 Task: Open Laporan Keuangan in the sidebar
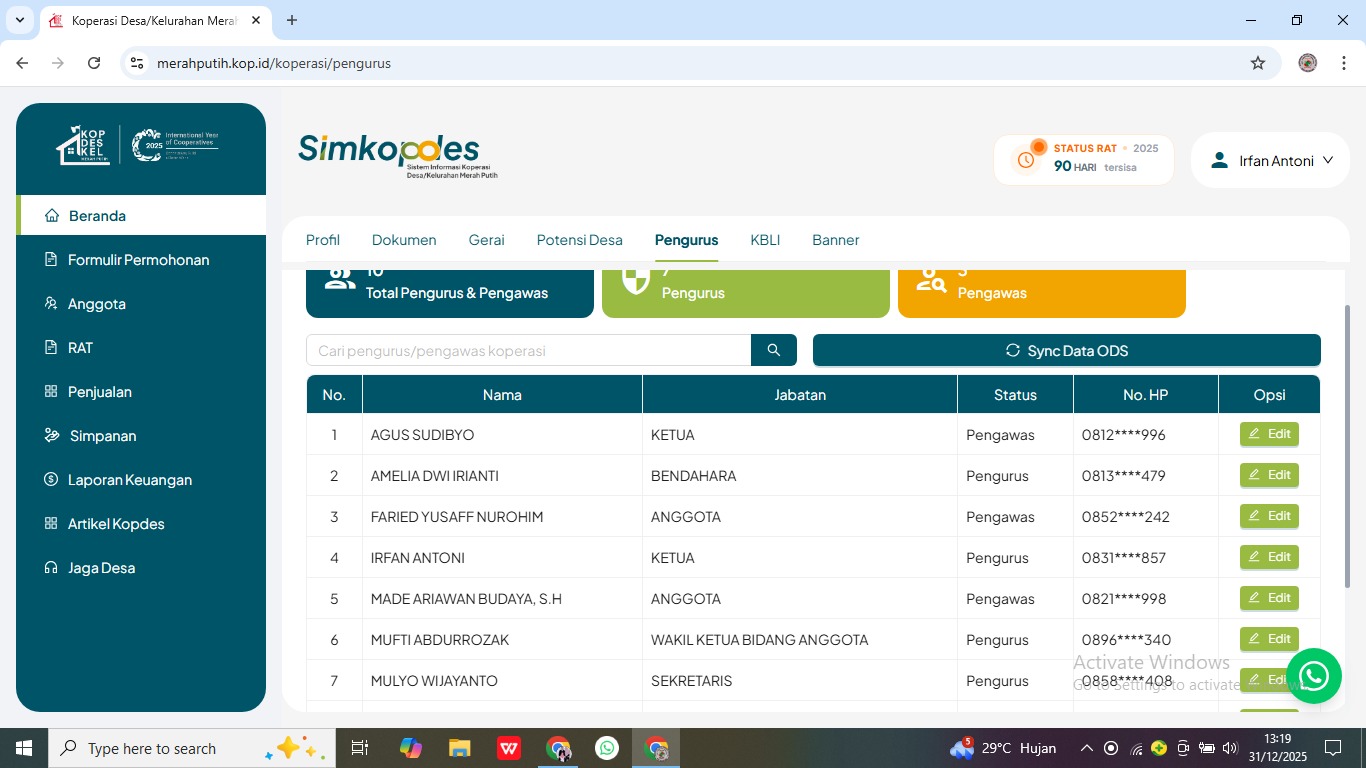click(129, 480)
